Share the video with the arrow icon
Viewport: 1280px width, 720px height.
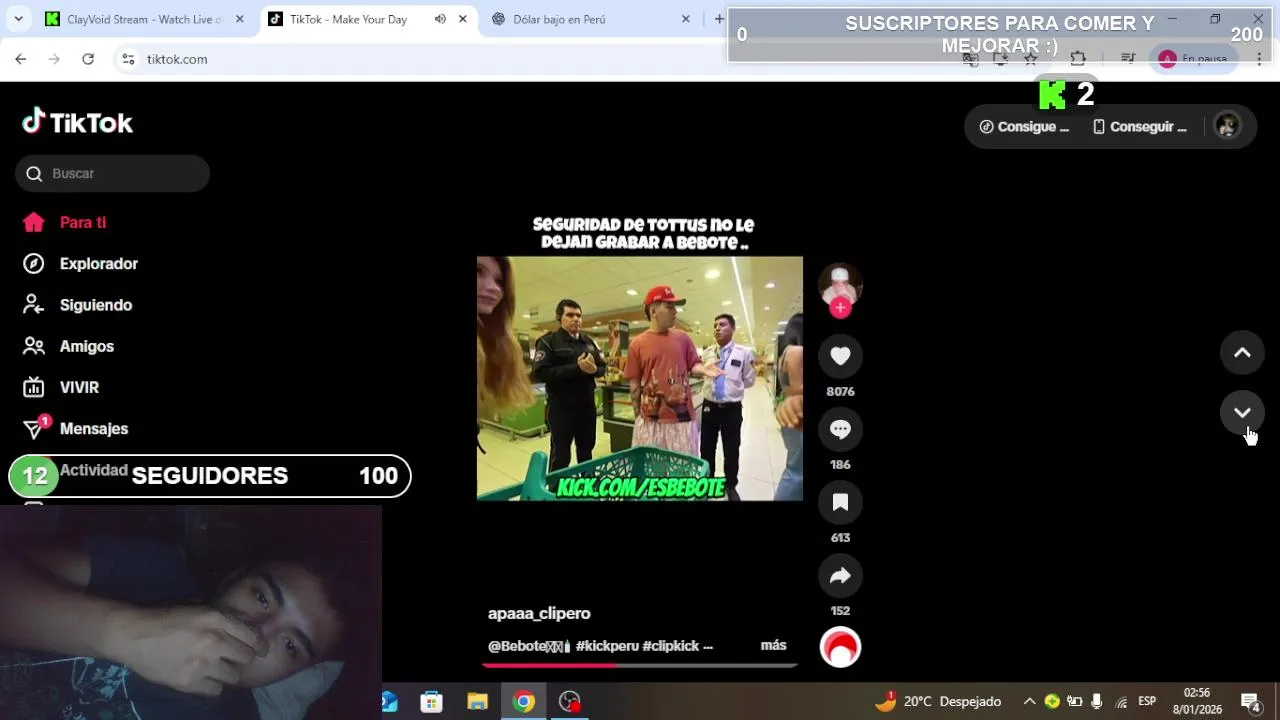pyautogui.click(x=840, y=575)
